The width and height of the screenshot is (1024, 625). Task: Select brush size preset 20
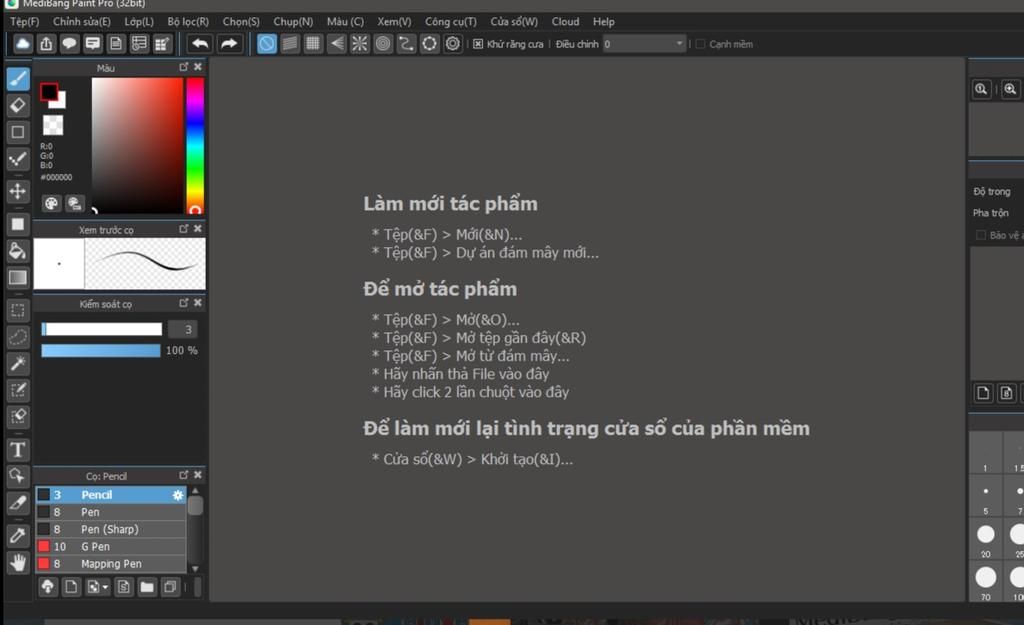(985, 540)
